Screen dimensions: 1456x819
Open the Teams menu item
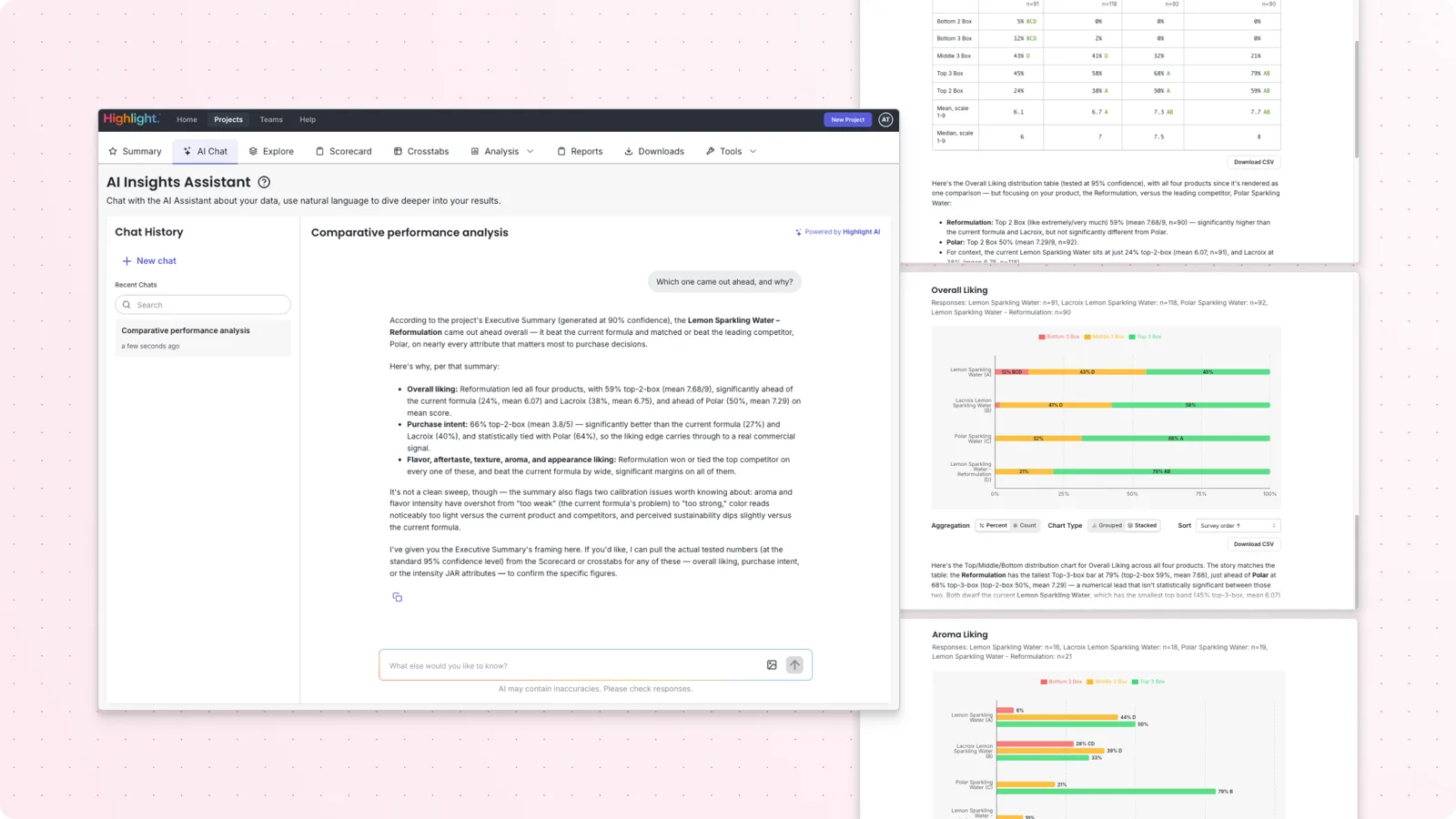tap(271, 119)
